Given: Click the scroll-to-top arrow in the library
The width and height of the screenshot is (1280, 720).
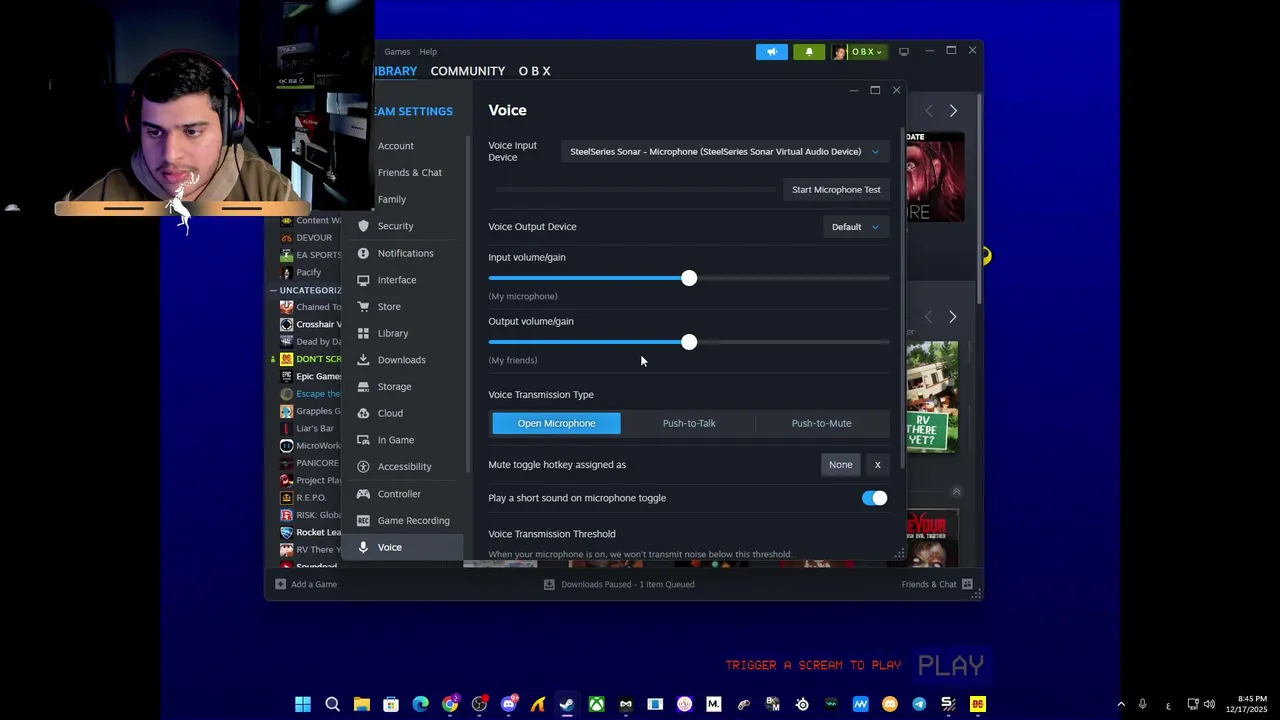Looking at the screenshot, I should (x=956, y=492).
